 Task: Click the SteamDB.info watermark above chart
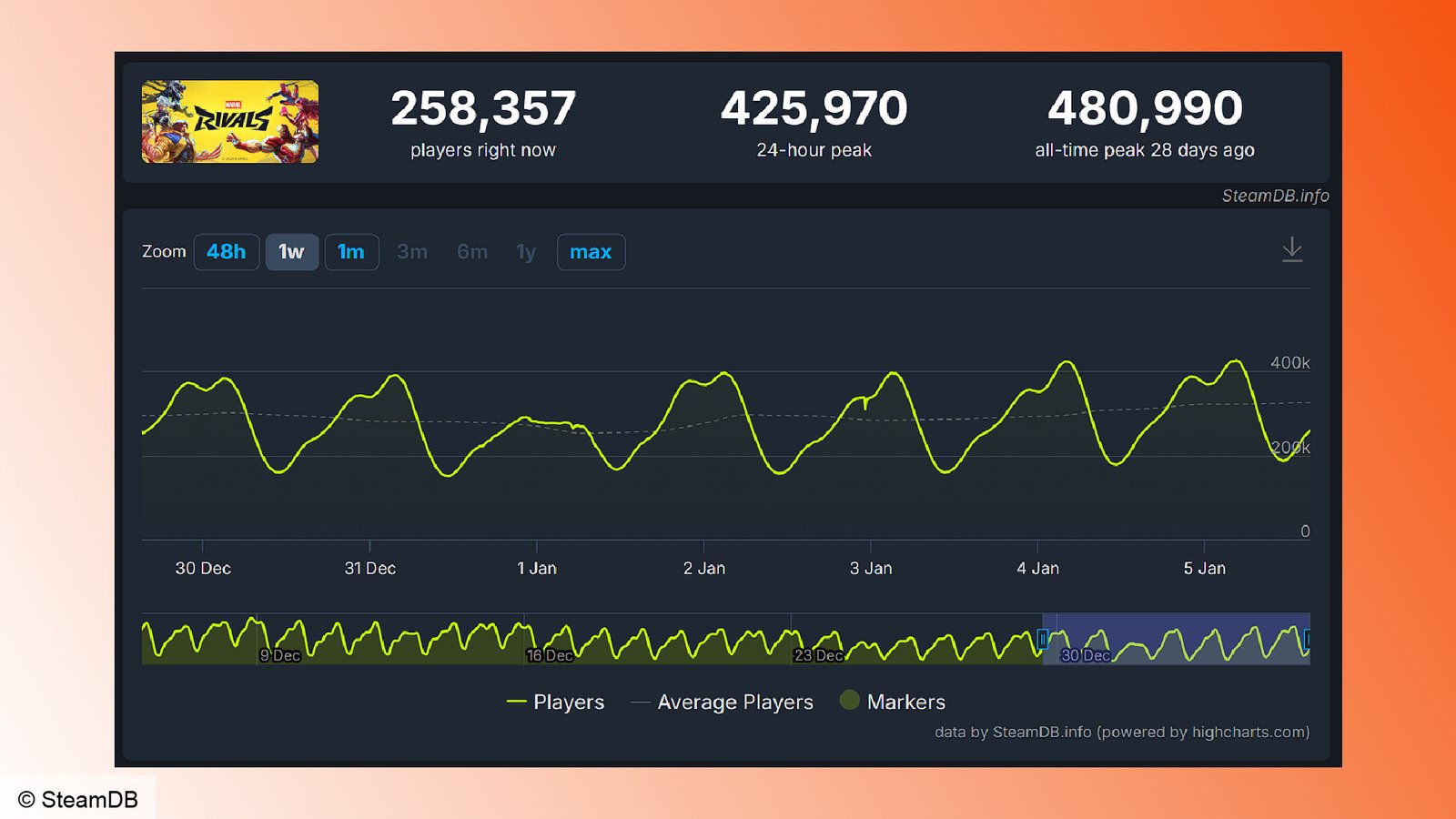1274,196
